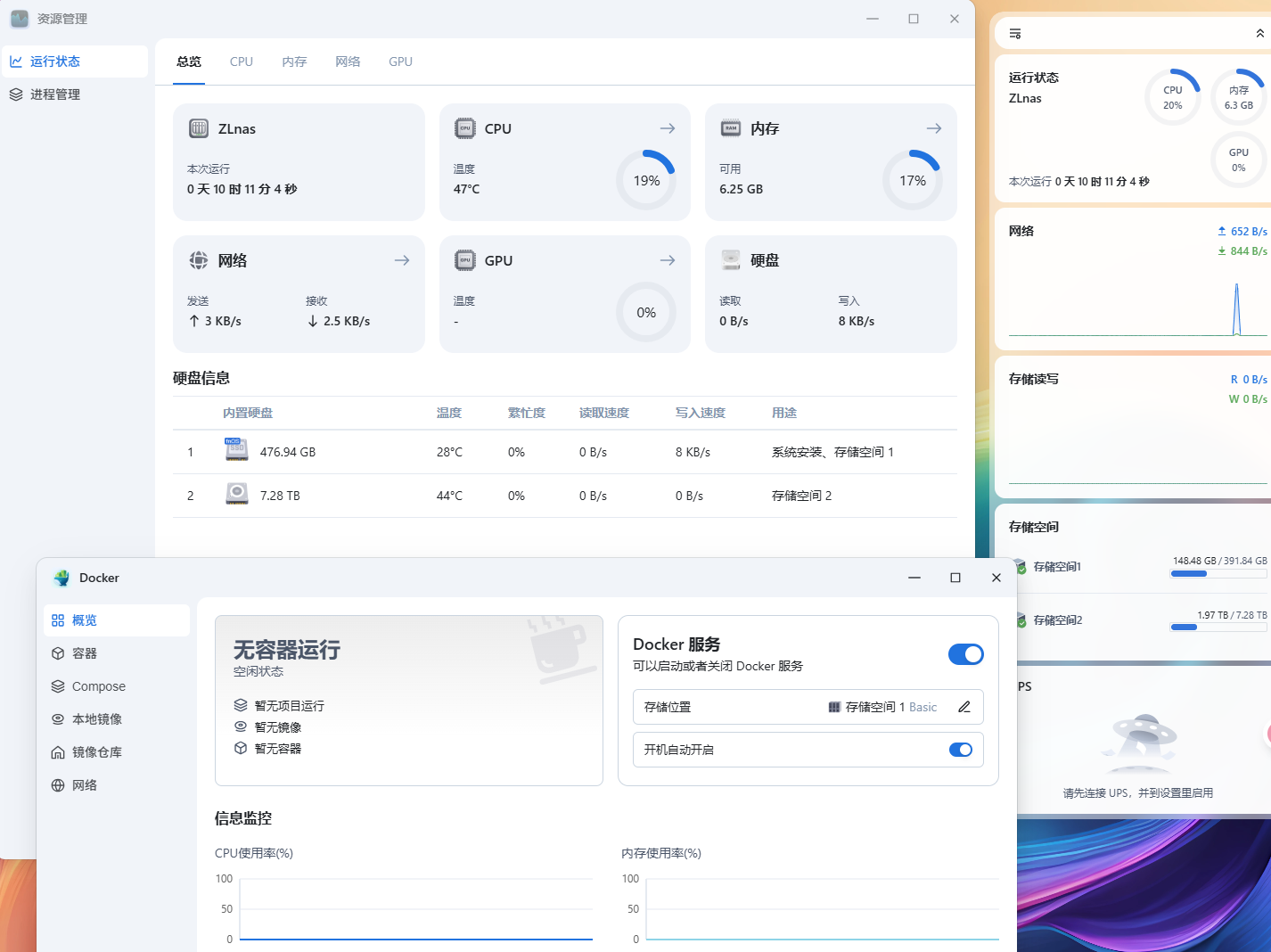Select the Overview item in Docker
Screen dimensions: 1271x952
pyautogui.click(x=85, y=620)
